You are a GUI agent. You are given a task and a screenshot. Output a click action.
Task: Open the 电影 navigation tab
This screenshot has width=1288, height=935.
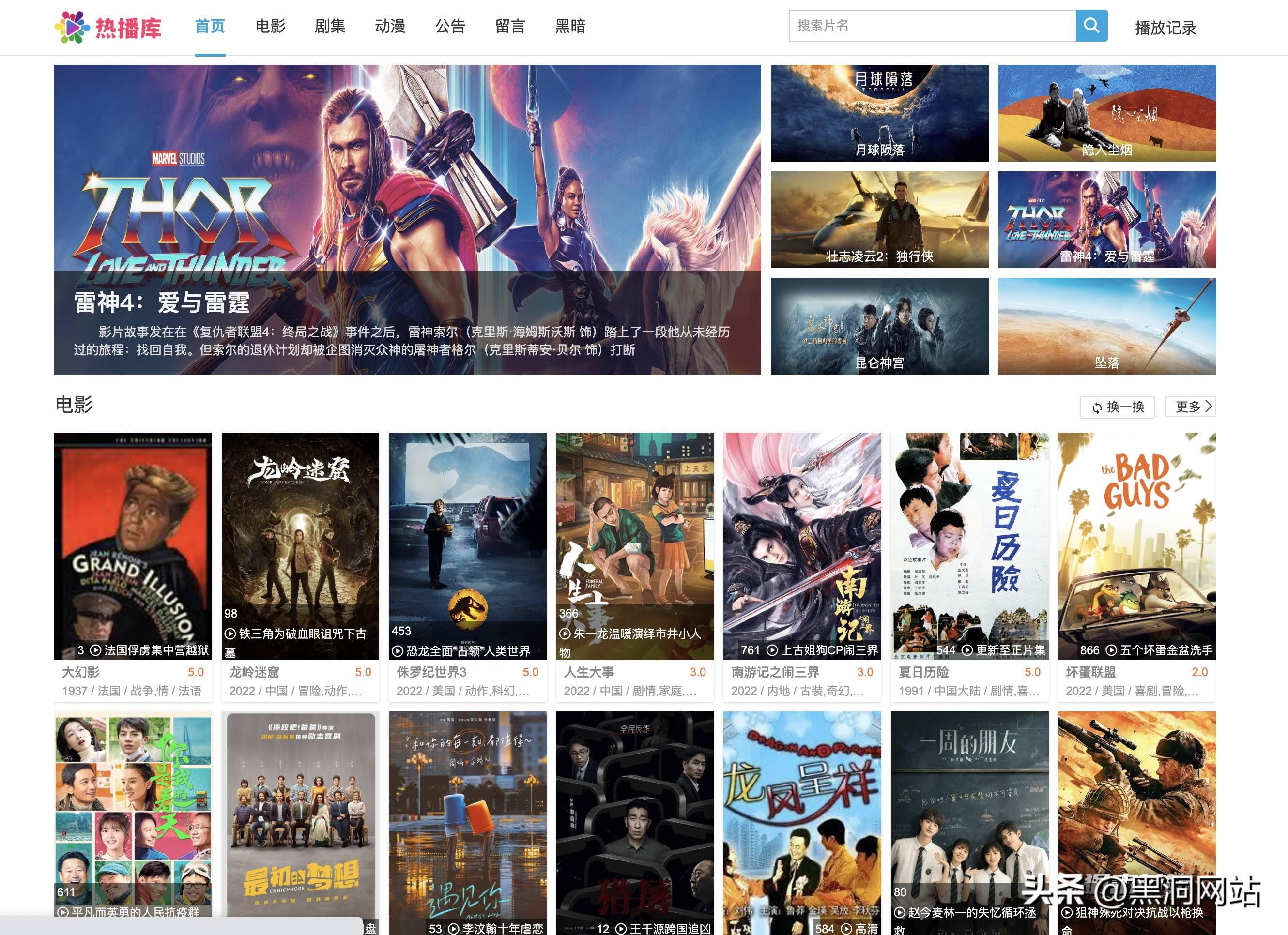pos(270,26)
